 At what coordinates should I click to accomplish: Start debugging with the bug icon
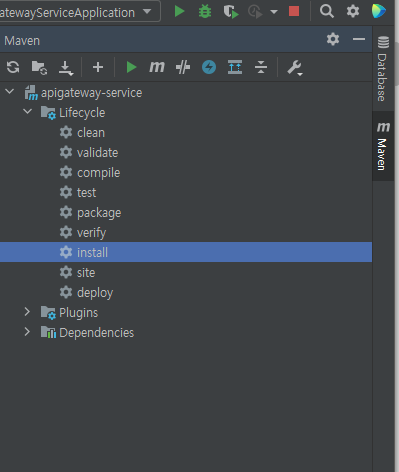pos(205,11)
